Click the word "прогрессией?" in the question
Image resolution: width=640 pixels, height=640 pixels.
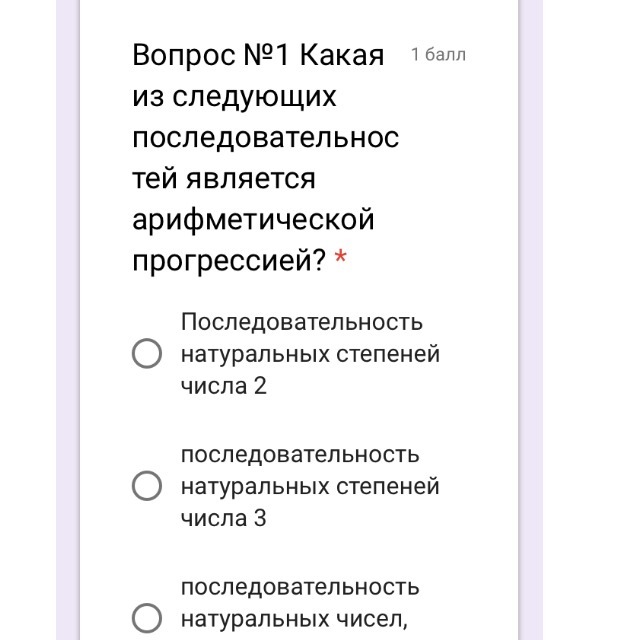click(229, 260)
